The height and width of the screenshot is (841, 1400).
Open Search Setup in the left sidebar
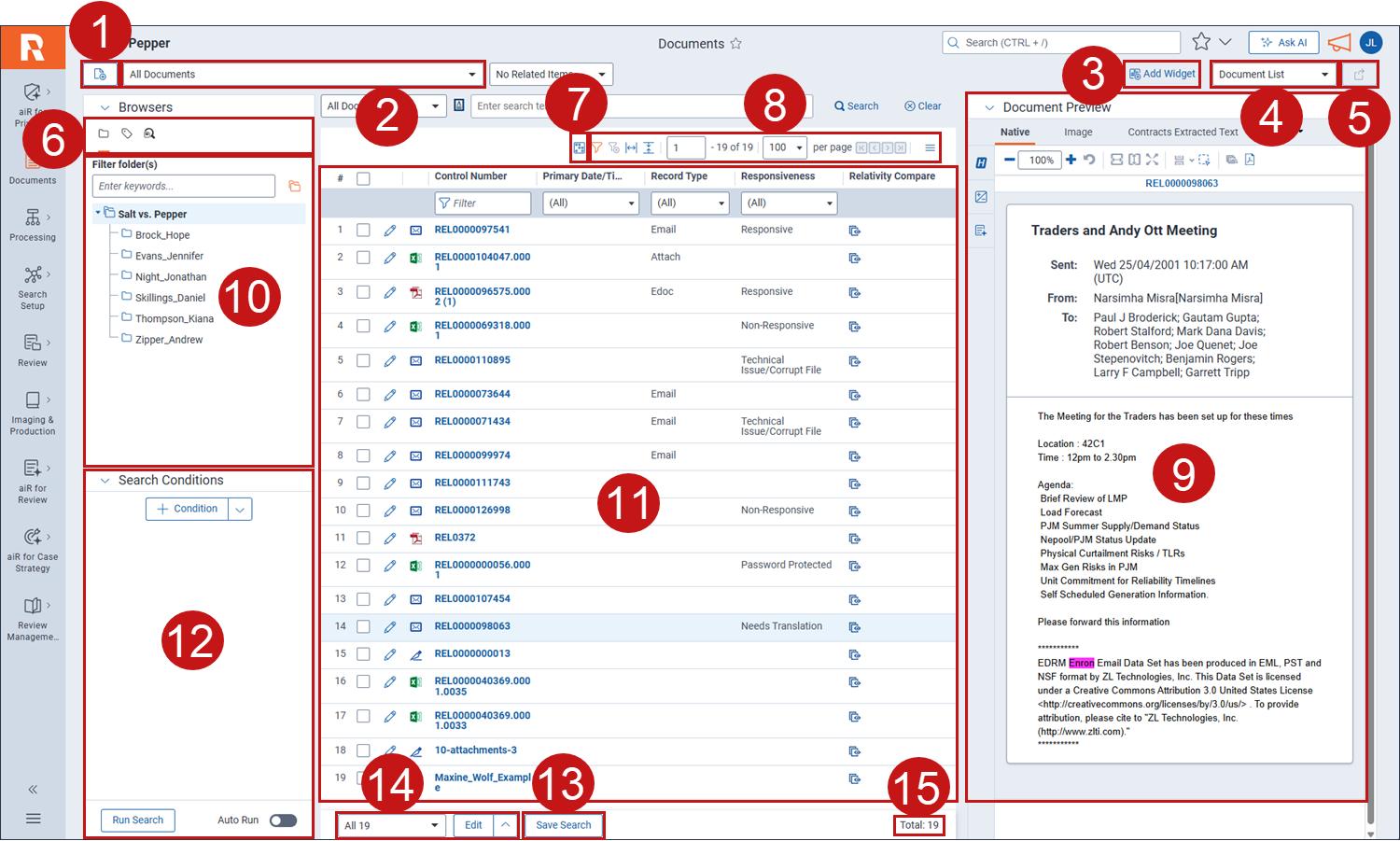click(33, 287)
